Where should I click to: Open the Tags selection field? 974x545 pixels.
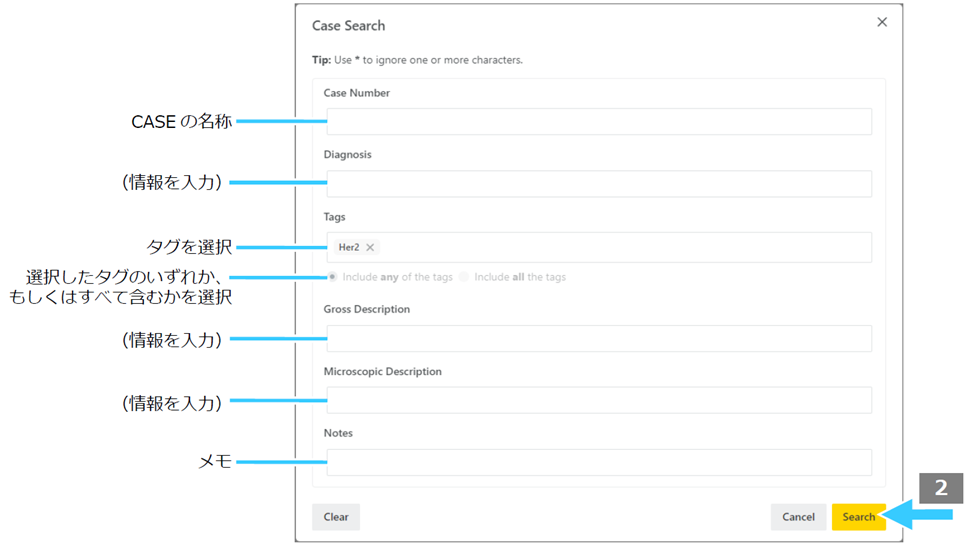tap(599, 247)
